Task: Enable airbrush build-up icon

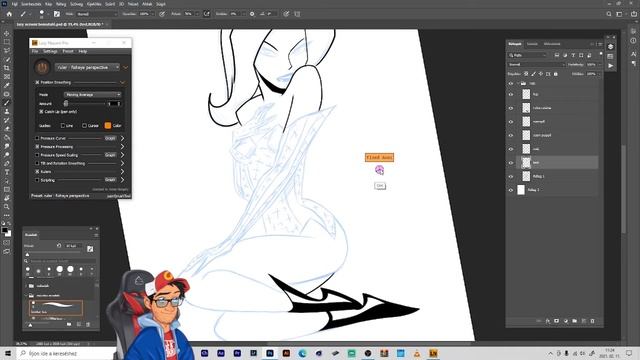Action: (207, 14)
